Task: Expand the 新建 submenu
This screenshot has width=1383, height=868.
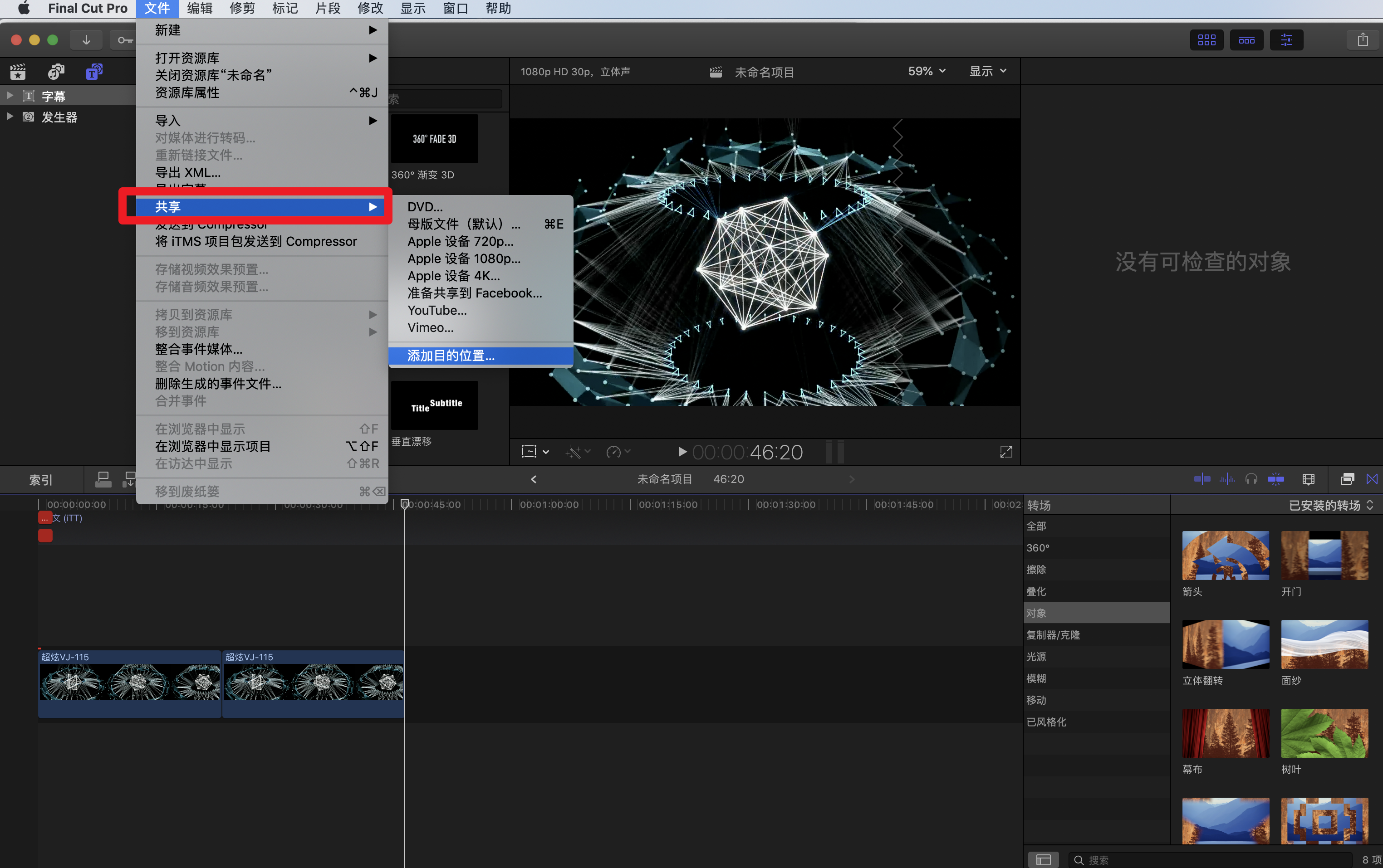Action: coord(262,30)
